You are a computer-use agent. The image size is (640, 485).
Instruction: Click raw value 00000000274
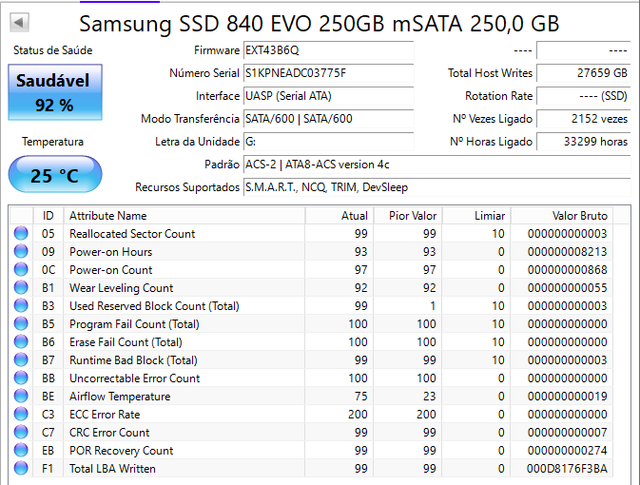click(567, 450)
